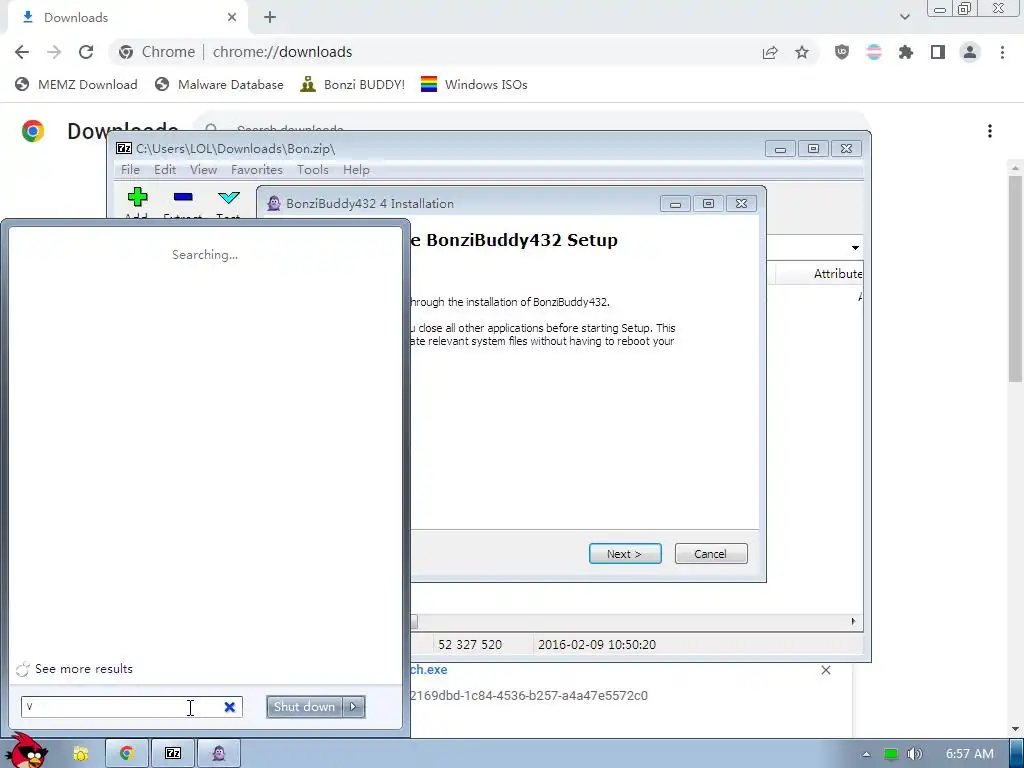Open the new tab plus button
The image size is (1024, 768).
(x=270, y=18)
